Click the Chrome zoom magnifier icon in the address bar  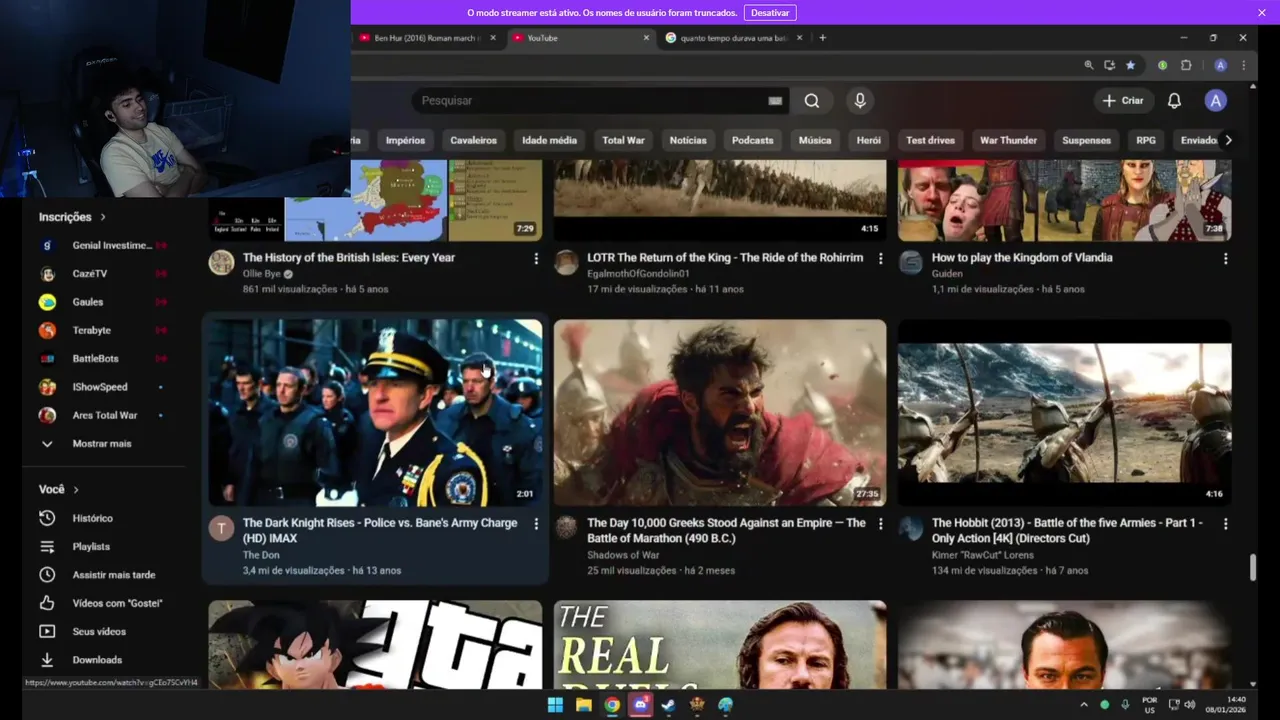point(1089,65)
